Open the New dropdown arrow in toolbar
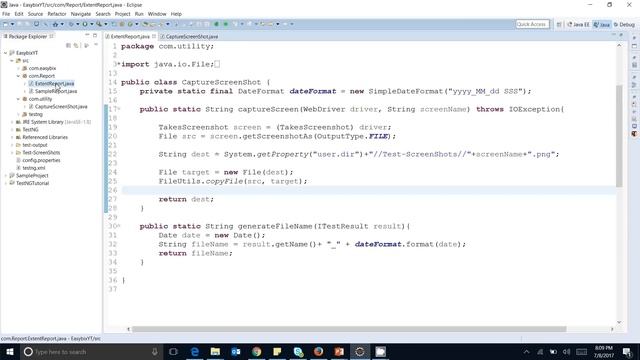Viewport: 640px width, 360px height. [12, 24]
